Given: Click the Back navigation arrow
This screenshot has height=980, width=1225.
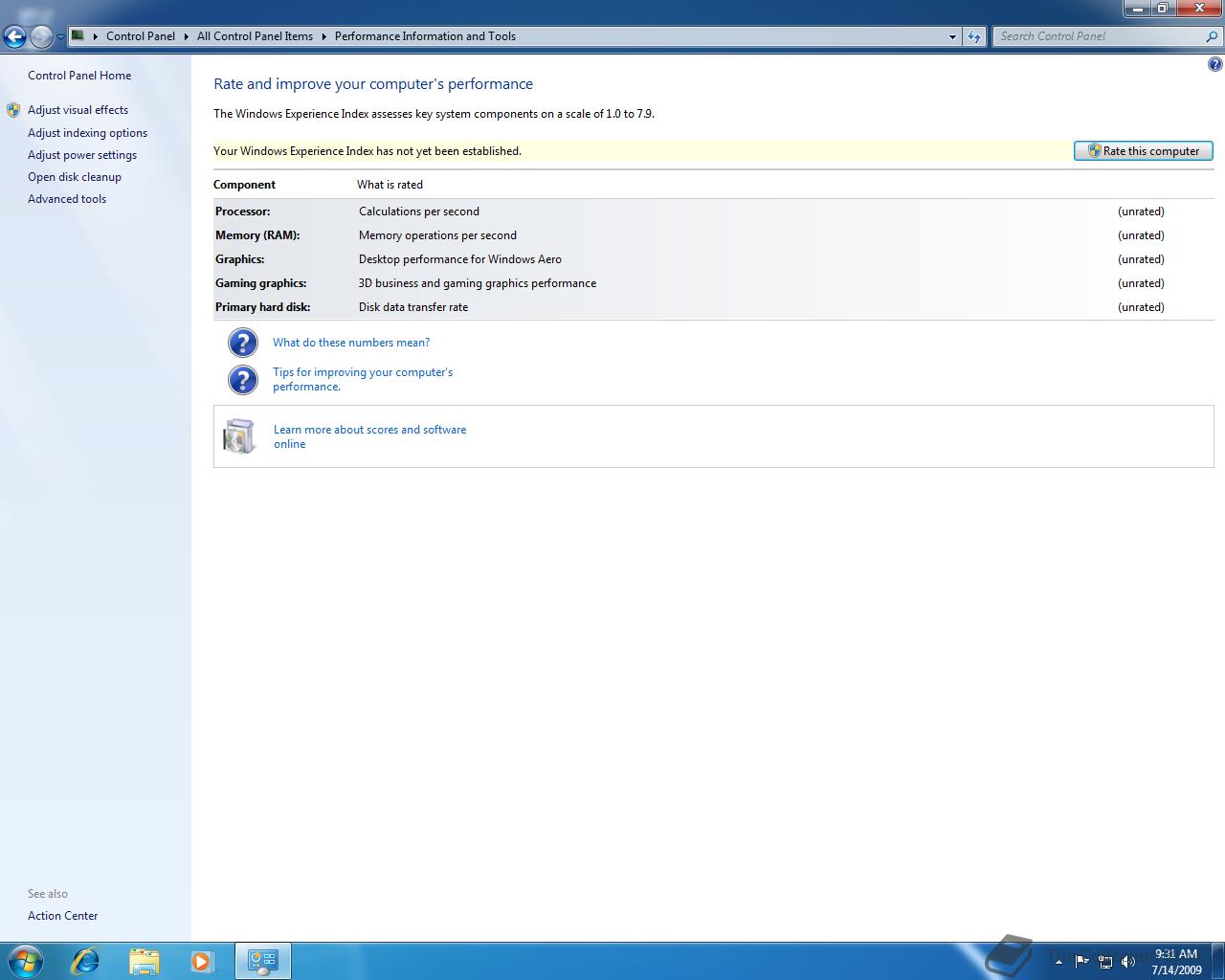Looking at the screenshot, I should (x=14, y=37).
